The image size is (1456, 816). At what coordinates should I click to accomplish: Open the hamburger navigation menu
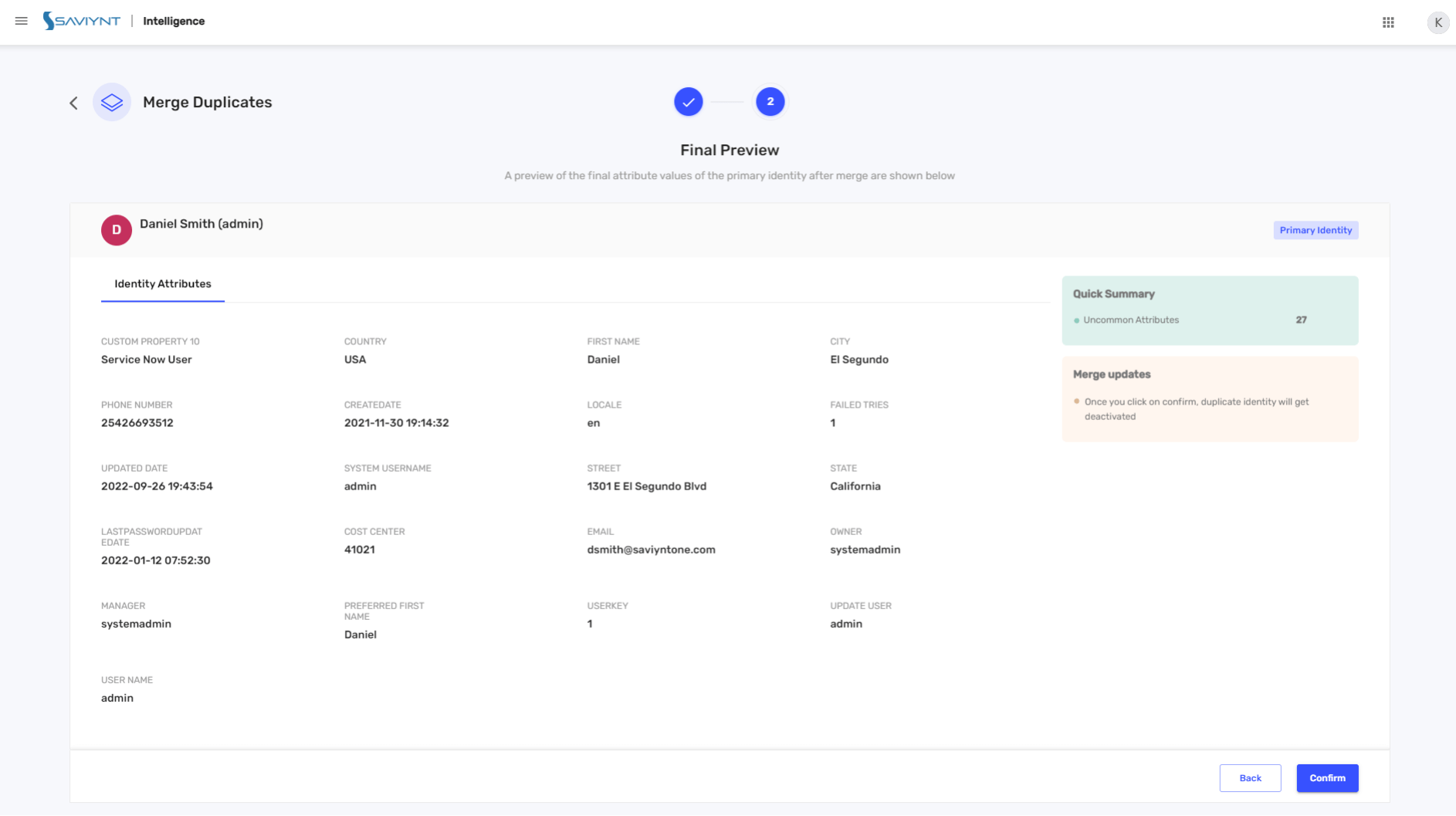click(x=22, y=21)
